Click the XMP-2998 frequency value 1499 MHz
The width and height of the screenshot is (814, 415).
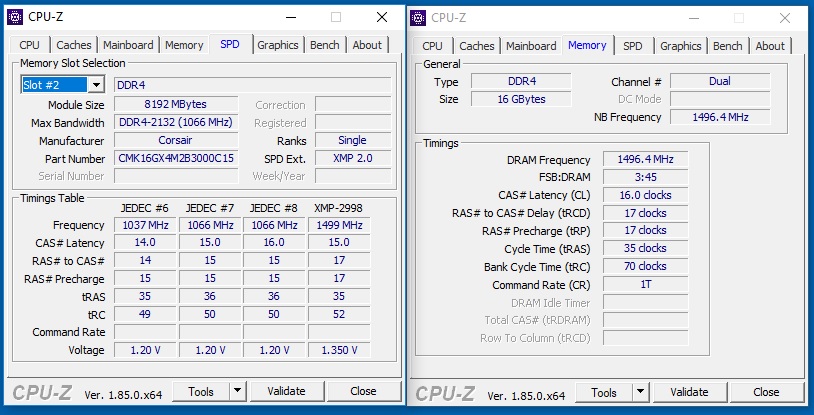coord(339,225)
